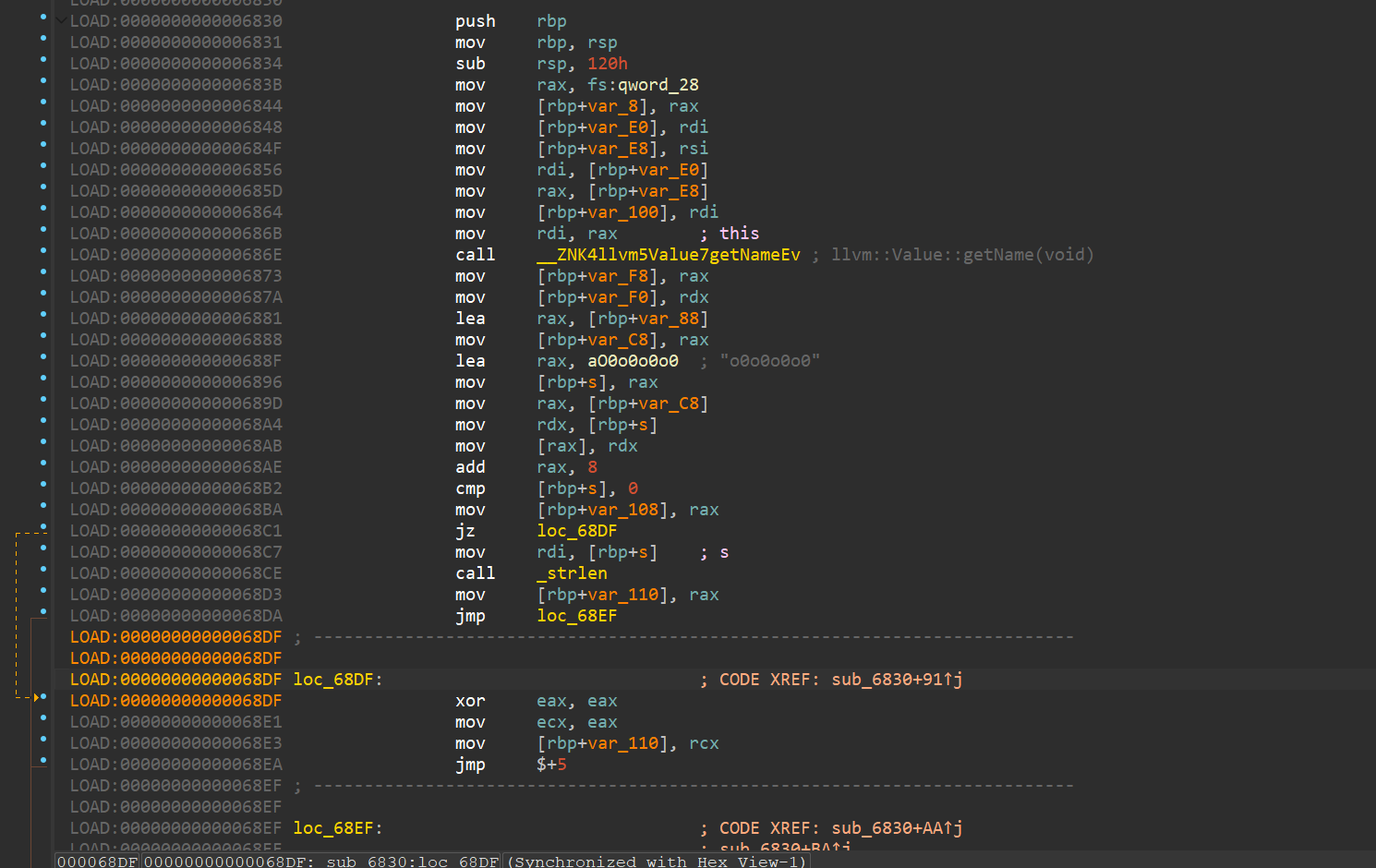Select the loc_68DF jump target operand
Screen dimensions: 1376x868
tap(576, 531)
